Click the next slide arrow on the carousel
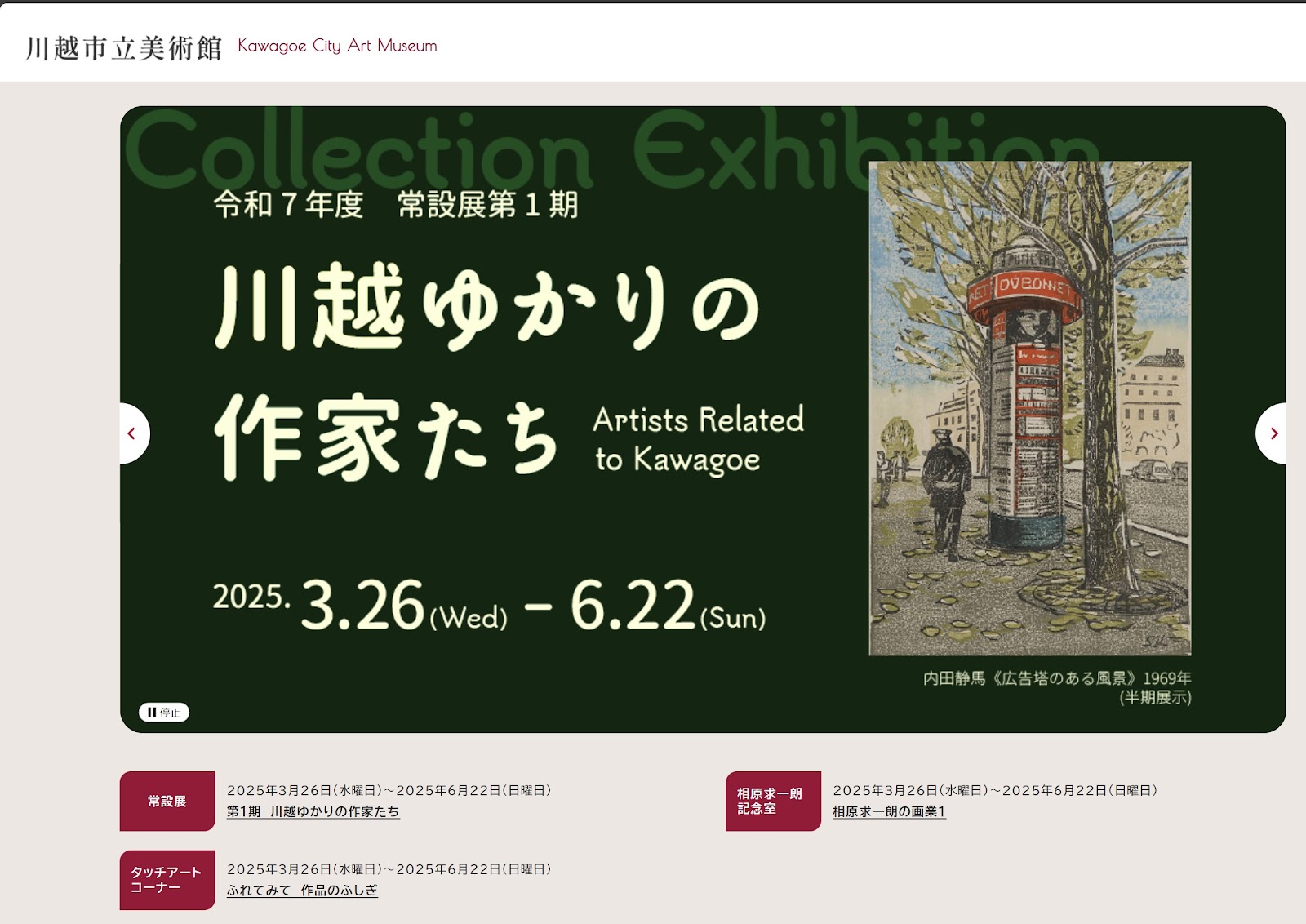This screenshot has width=1306, height=924. click(1272, 433)
